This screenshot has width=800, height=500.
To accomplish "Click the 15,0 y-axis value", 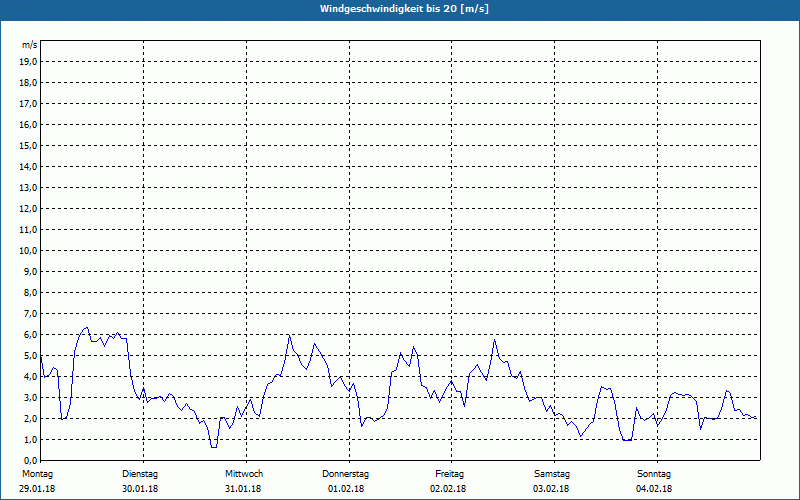I will (28, 145).
